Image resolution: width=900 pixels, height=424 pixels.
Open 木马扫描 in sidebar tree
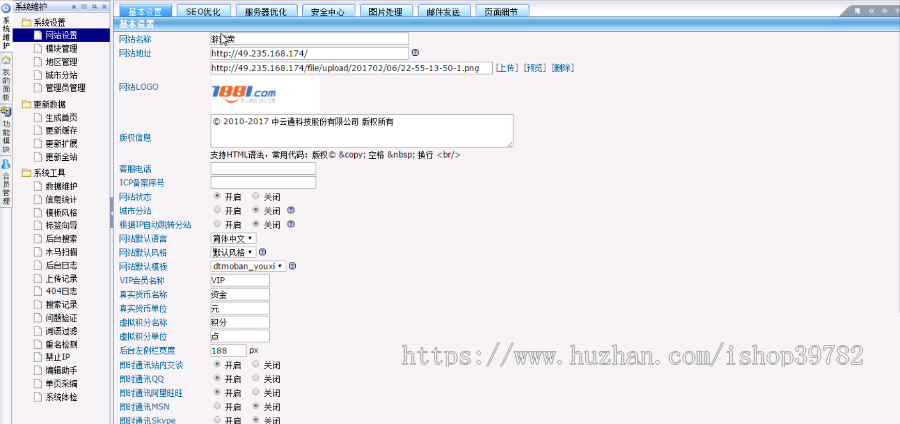tap(61, 252)
